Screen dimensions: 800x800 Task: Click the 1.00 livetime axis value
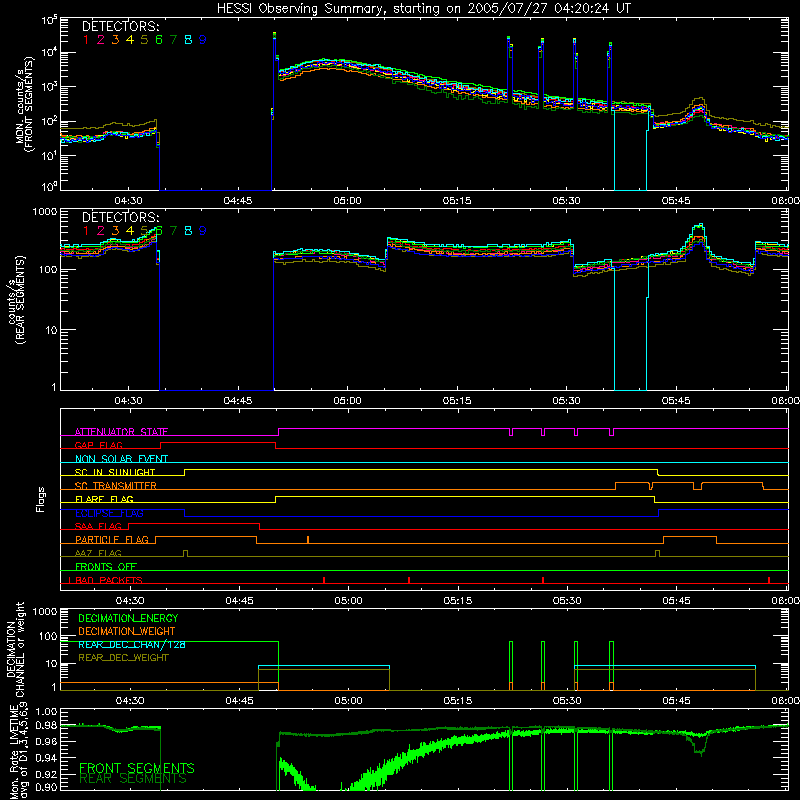pos(46,712)
